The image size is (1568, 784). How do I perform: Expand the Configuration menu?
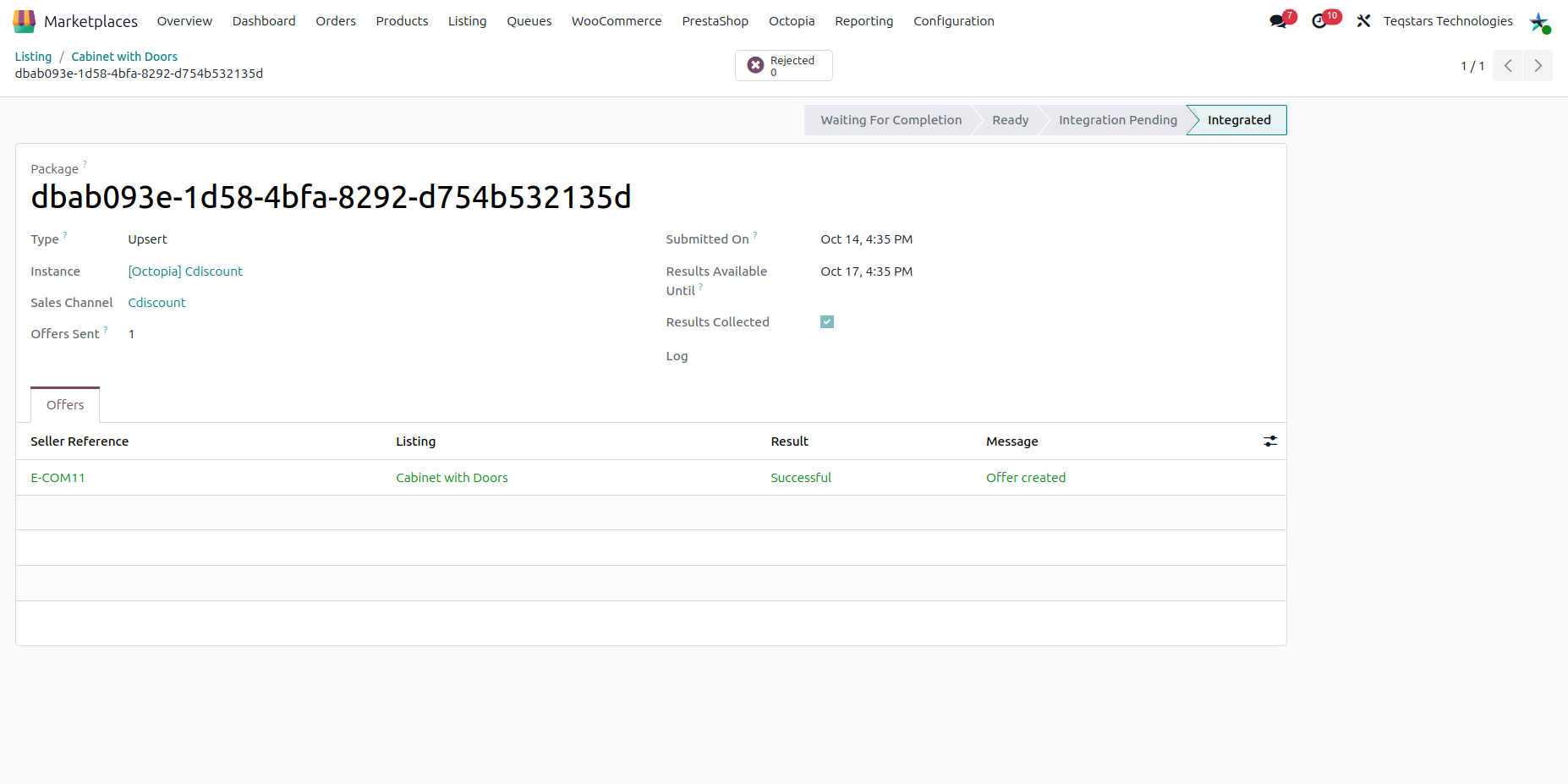954,21
